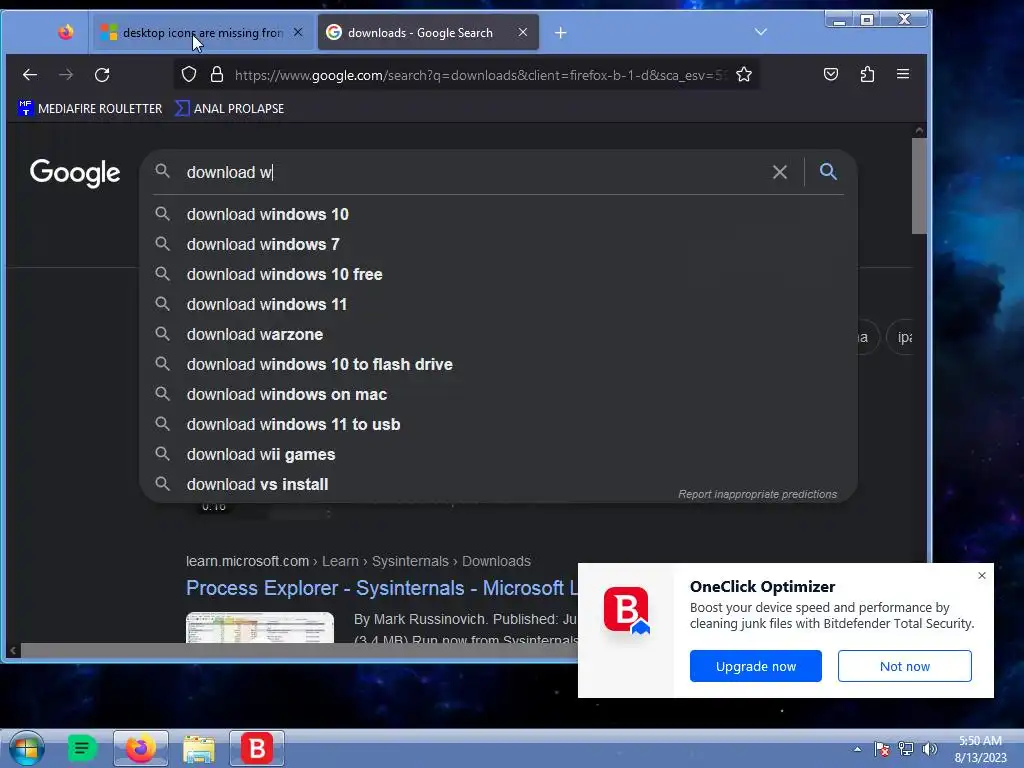Close the downloads - Google Search tab
Viewport: 1024px width, 768px height.
click(x=522, y=32)
